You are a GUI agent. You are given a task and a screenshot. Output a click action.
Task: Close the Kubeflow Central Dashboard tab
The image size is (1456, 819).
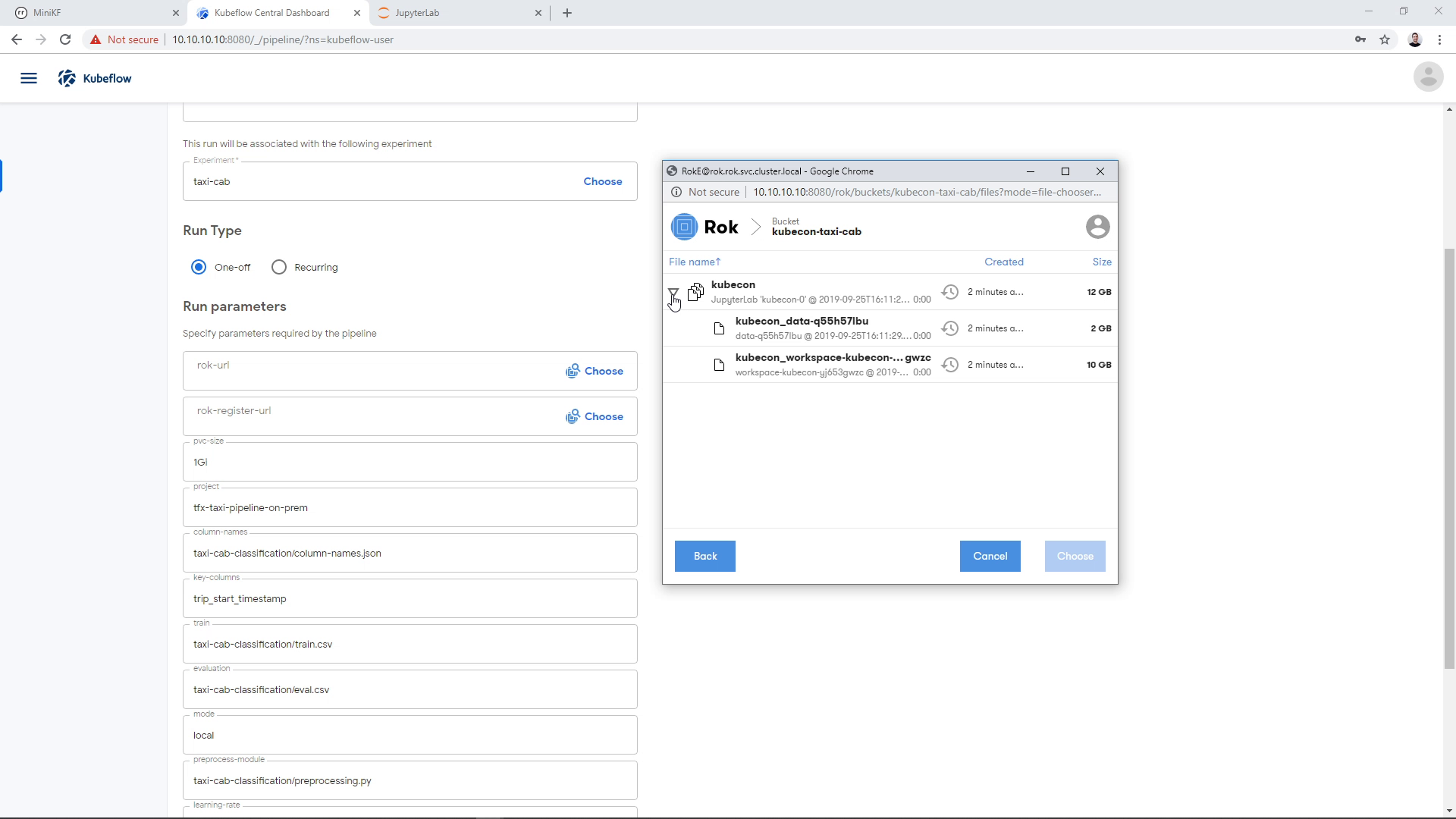coord(357,13)
